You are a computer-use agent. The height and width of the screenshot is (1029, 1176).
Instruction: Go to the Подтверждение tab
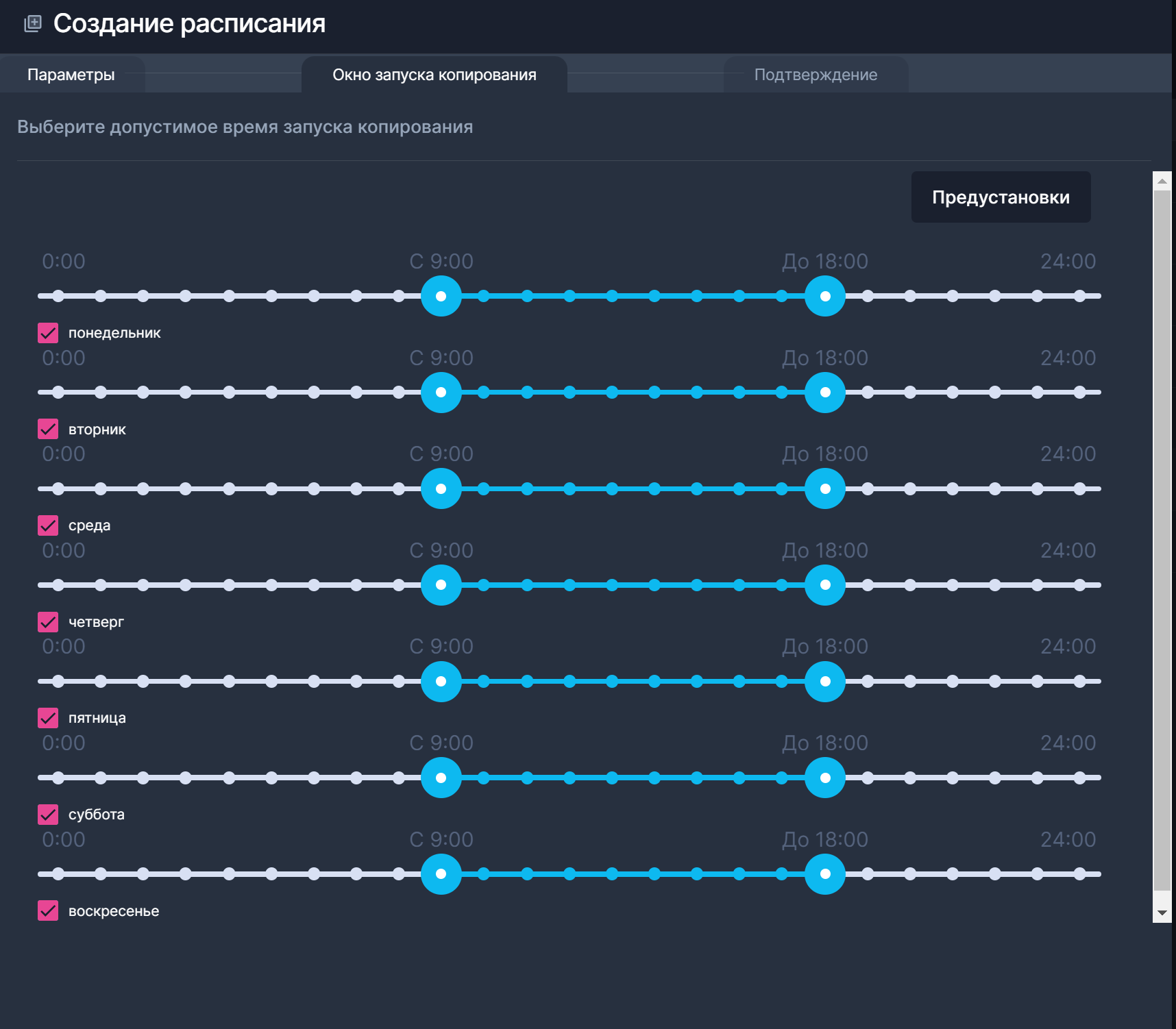[x=815, y=75]
